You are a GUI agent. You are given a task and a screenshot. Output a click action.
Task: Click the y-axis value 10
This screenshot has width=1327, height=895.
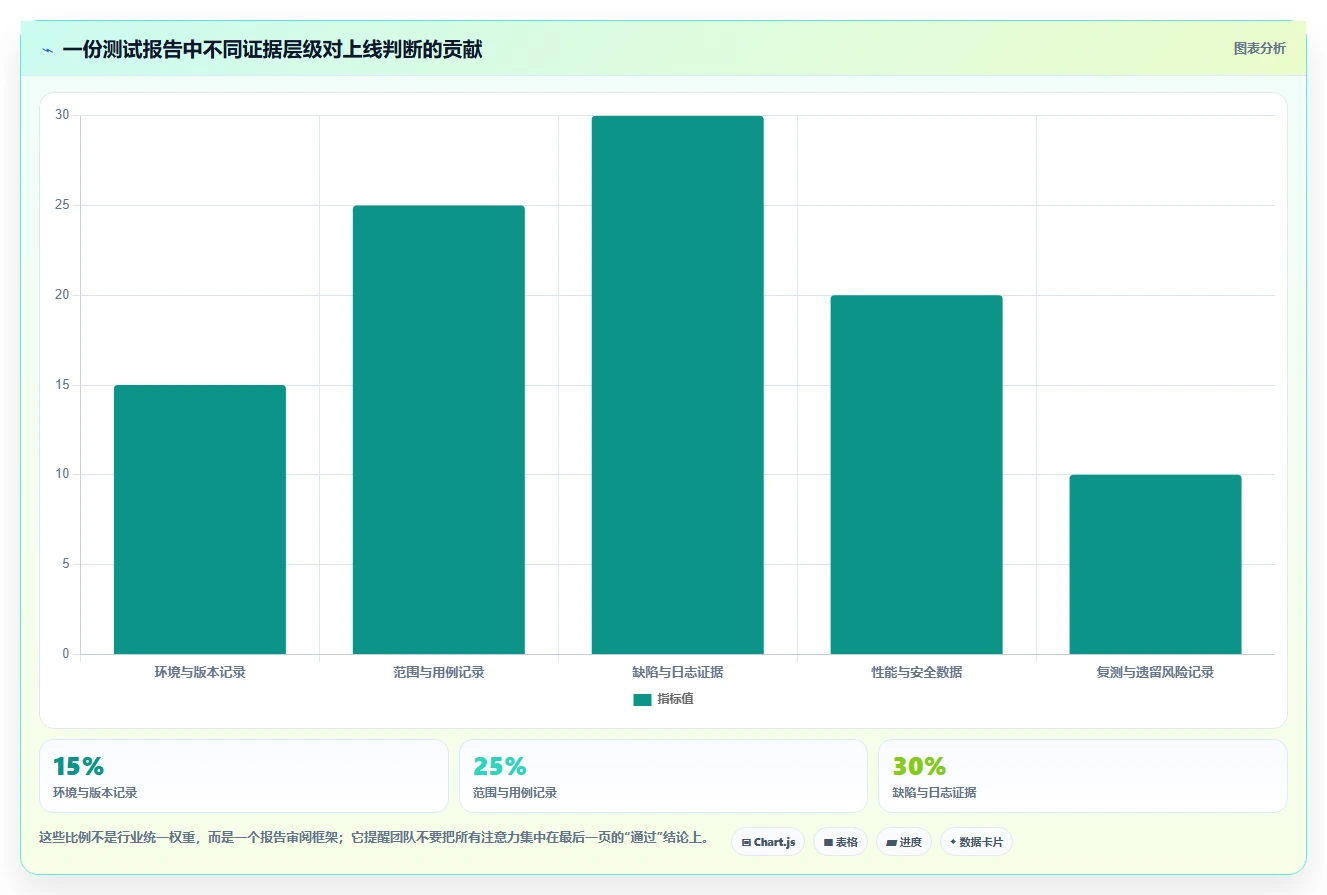point(63,474)
